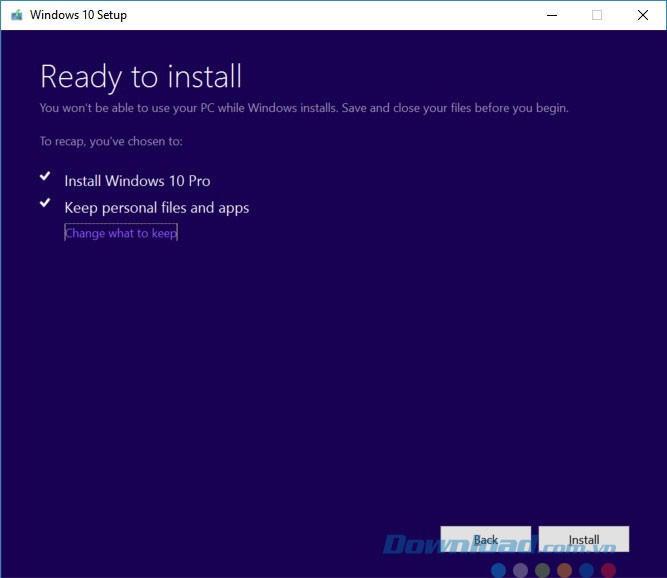
Task: Click the 'To recap, you've chosen to' line
Action: [111, 142]
